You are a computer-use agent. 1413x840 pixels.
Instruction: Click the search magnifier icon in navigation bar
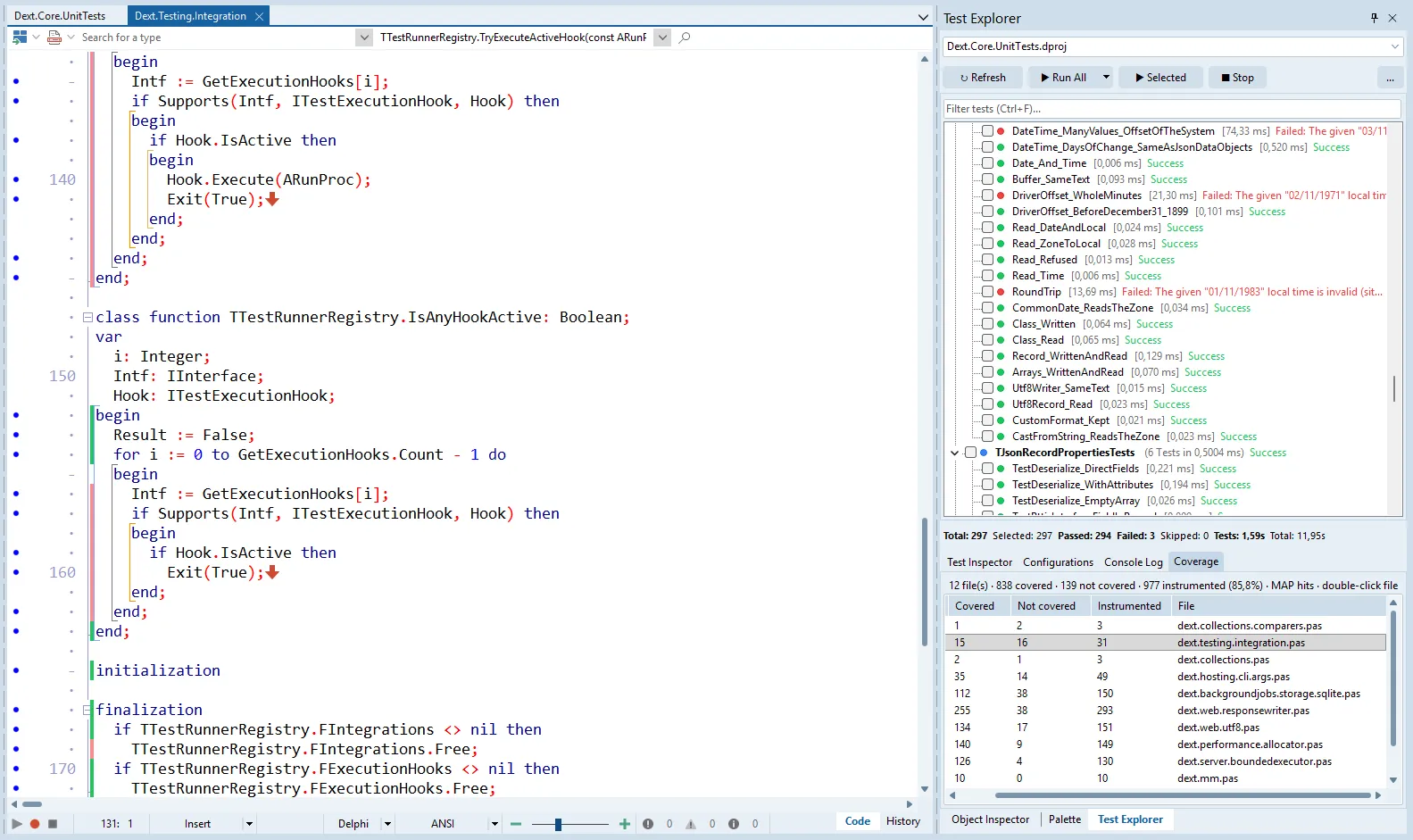click(685, 37)
